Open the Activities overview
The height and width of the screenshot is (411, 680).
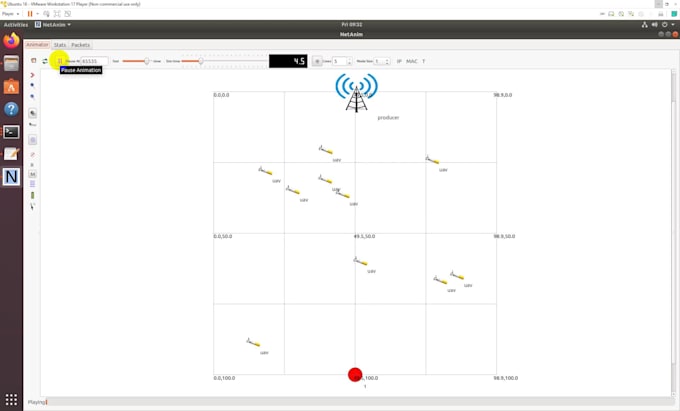[x=16, y=25]
